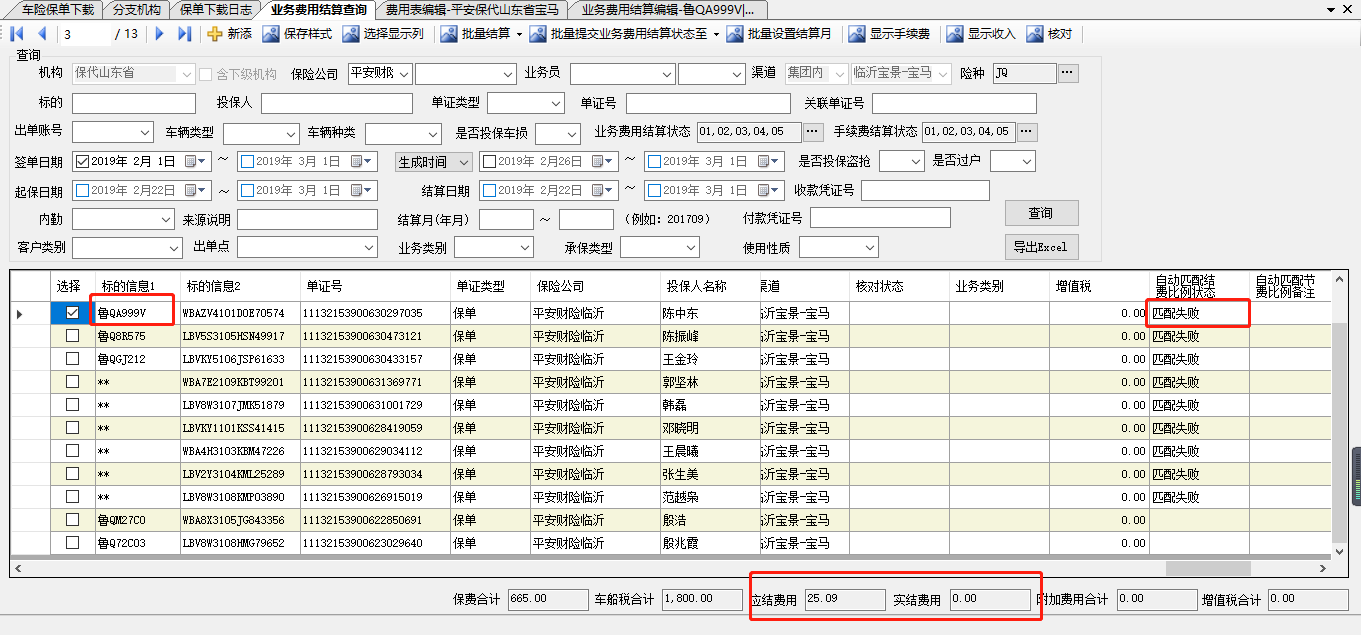Toggle the 含下级机构 checkbox
This screenshot has width=1361, height=635.
tap(206, 74)
